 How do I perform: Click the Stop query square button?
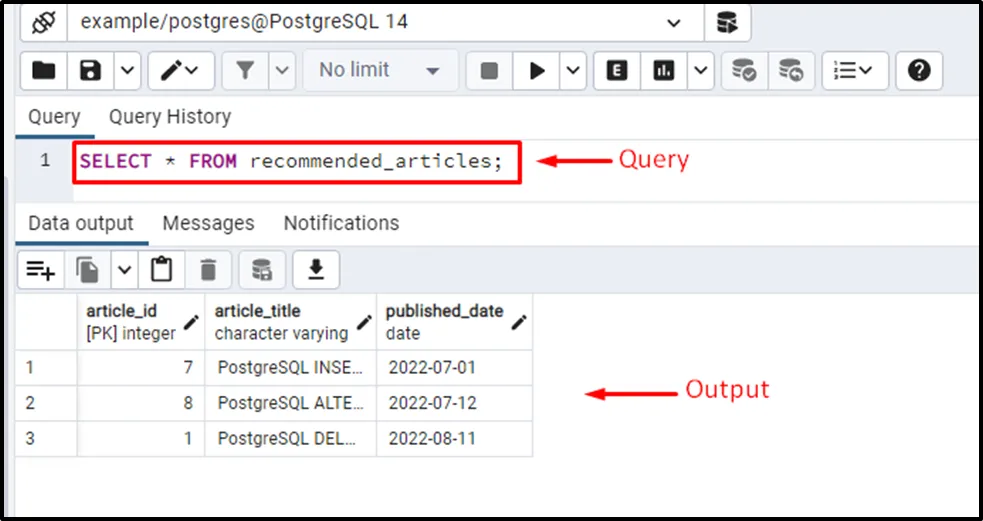[489, 70]
